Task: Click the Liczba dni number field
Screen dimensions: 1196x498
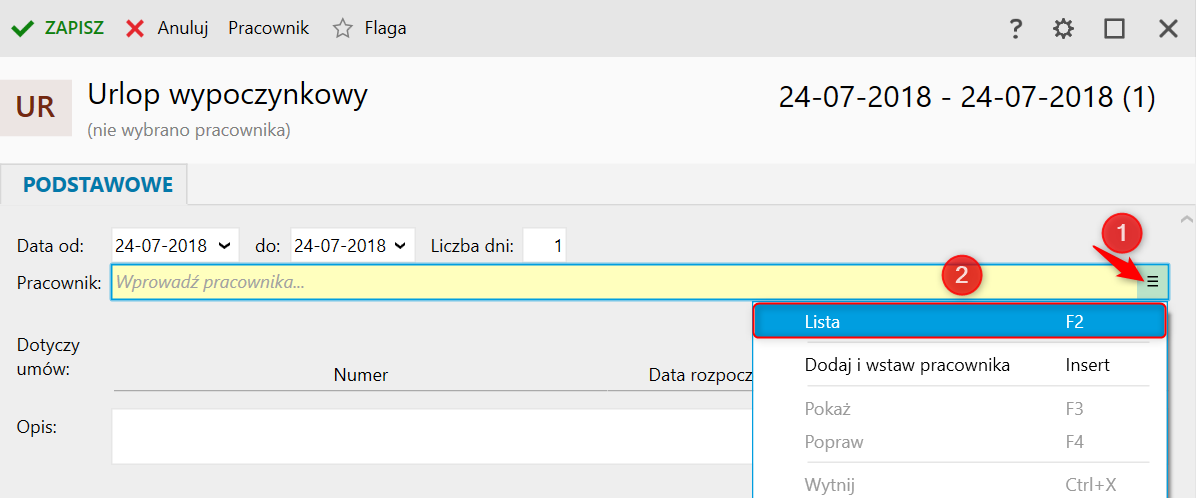Action: tap(545, 246)
